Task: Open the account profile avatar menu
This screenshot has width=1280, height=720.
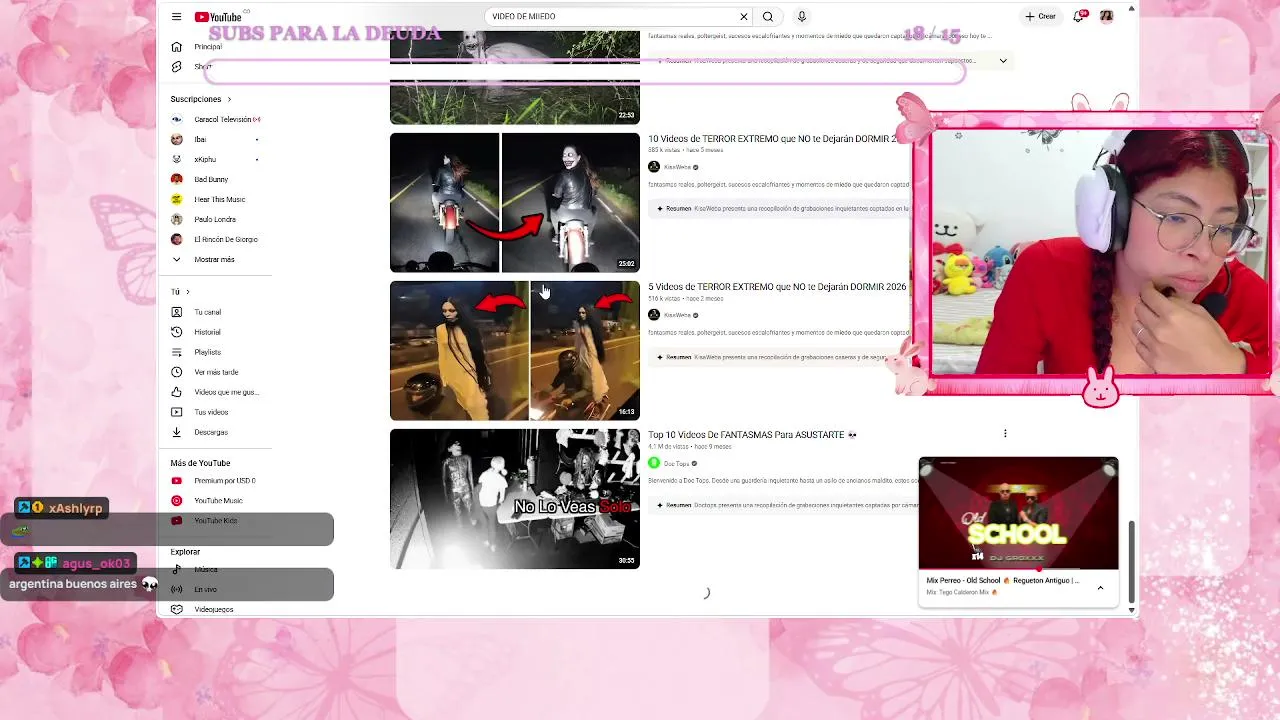Action: pyautogui.click(x=1106, y=17)
